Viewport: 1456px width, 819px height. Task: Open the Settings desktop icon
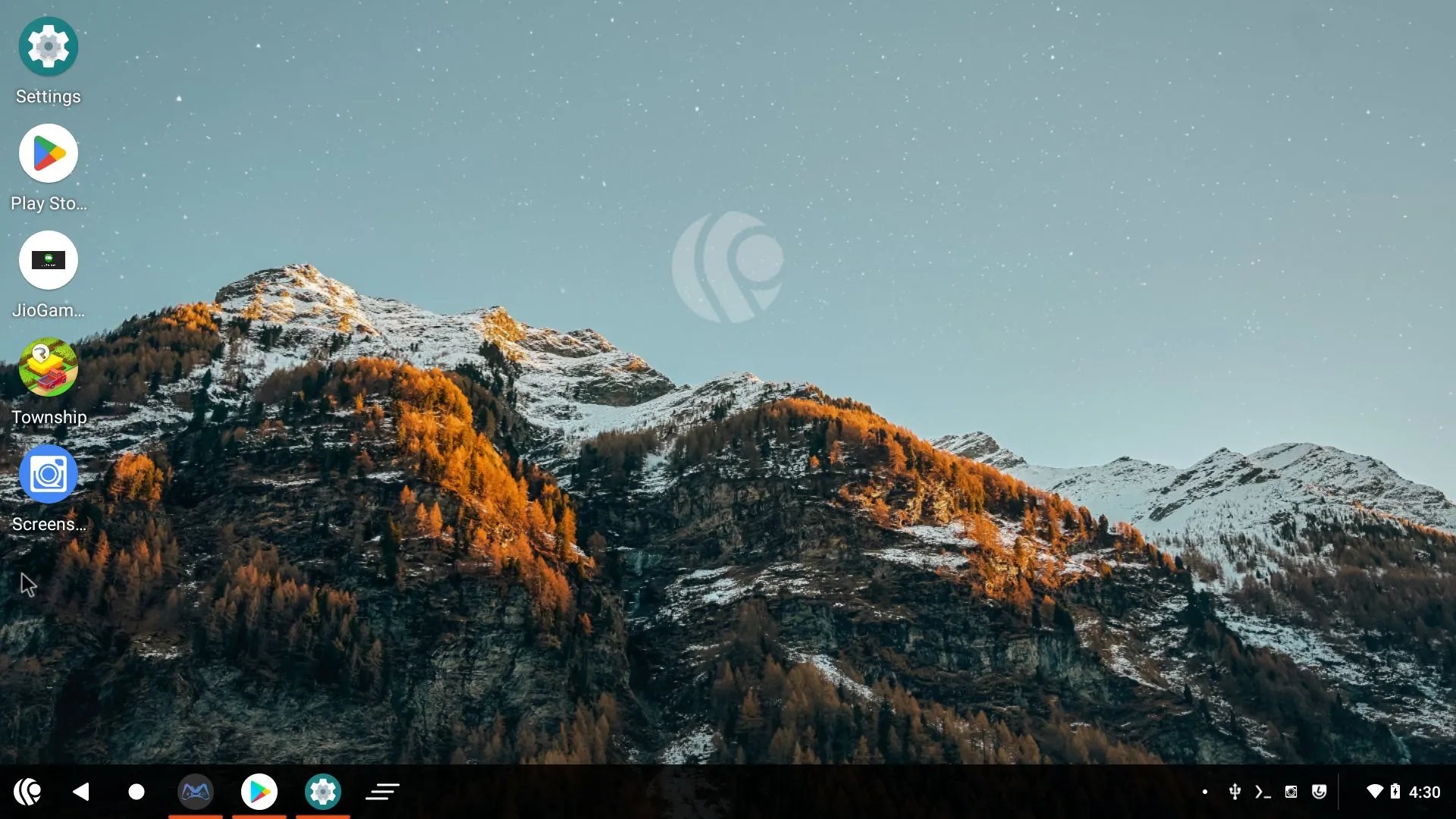coord(48,48)
